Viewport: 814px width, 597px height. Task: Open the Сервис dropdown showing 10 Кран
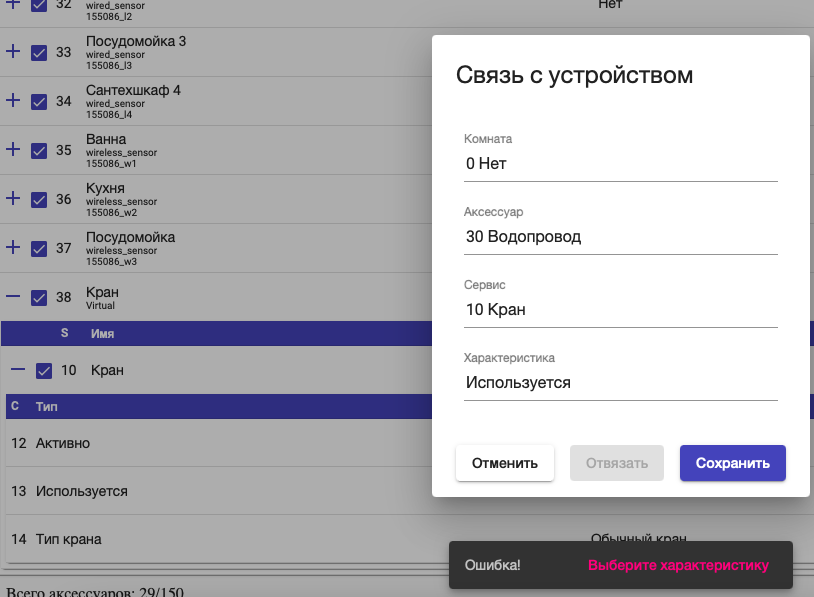click(x=620, y=309)
